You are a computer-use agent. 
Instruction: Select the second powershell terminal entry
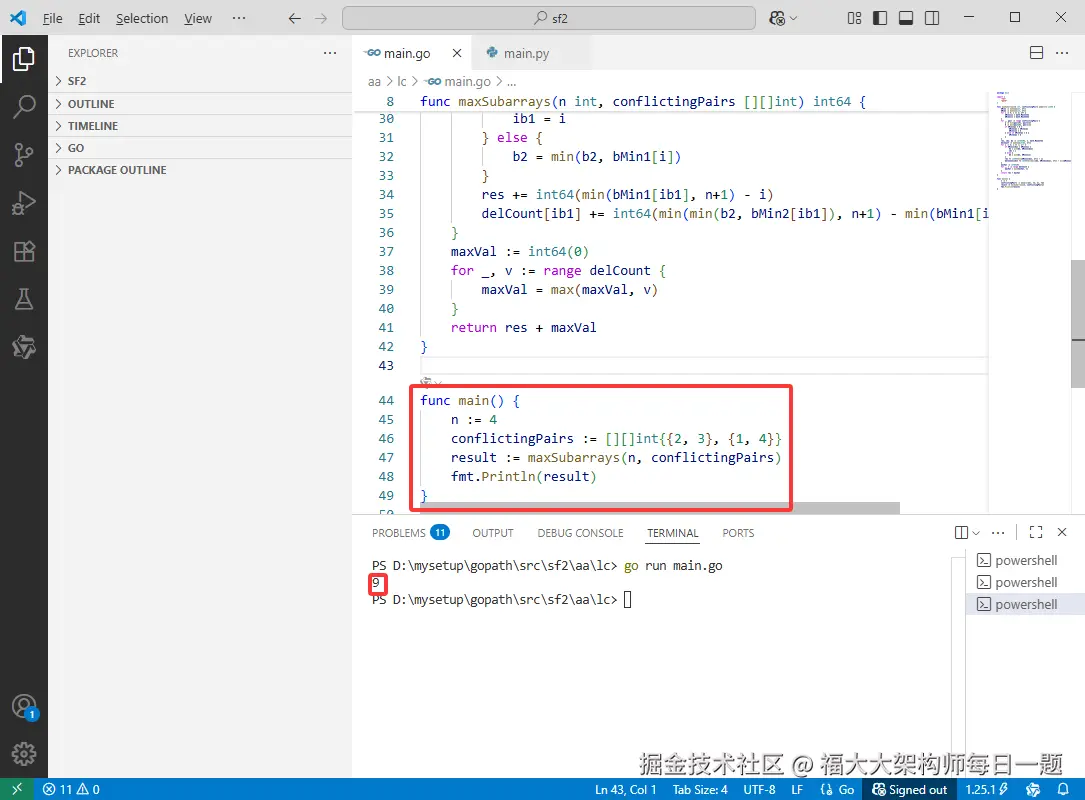[x=1025, y=583]
